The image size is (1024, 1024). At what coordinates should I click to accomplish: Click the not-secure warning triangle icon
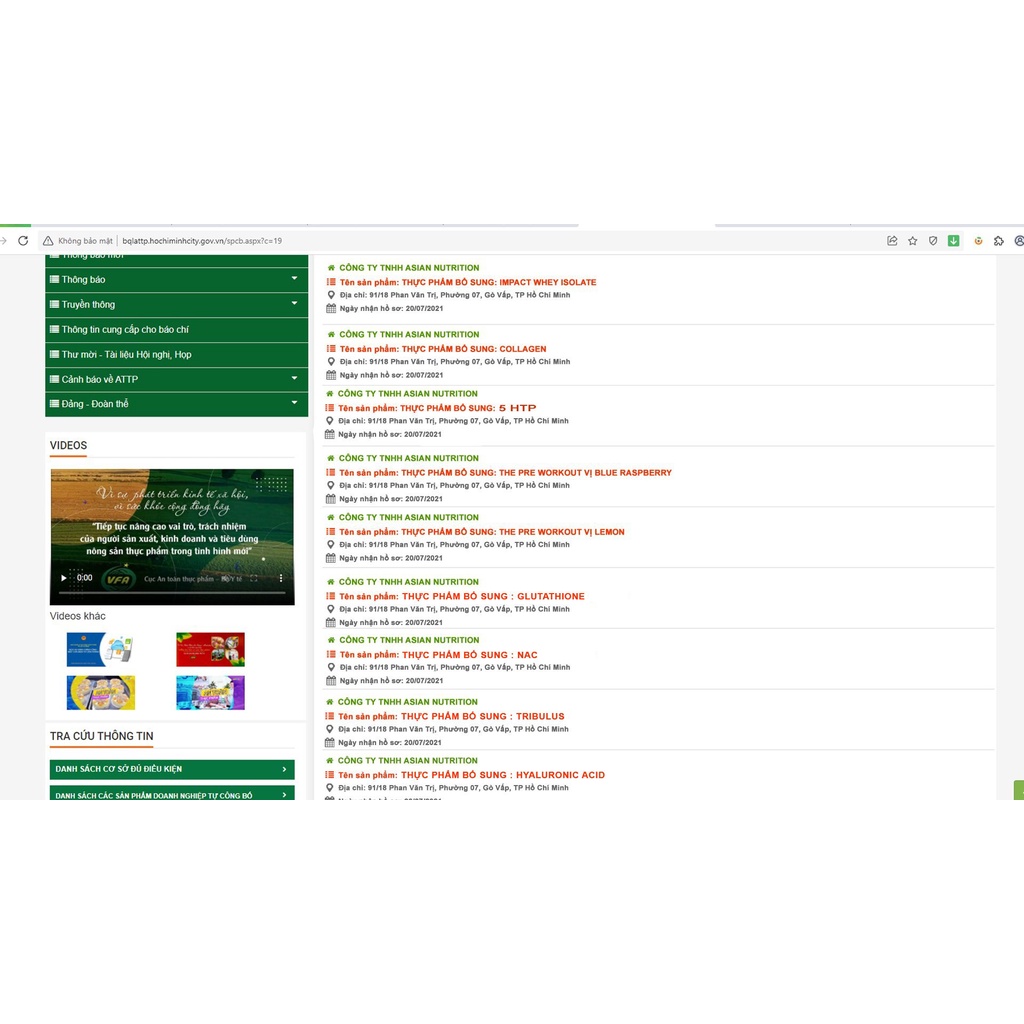coord(48,241)
